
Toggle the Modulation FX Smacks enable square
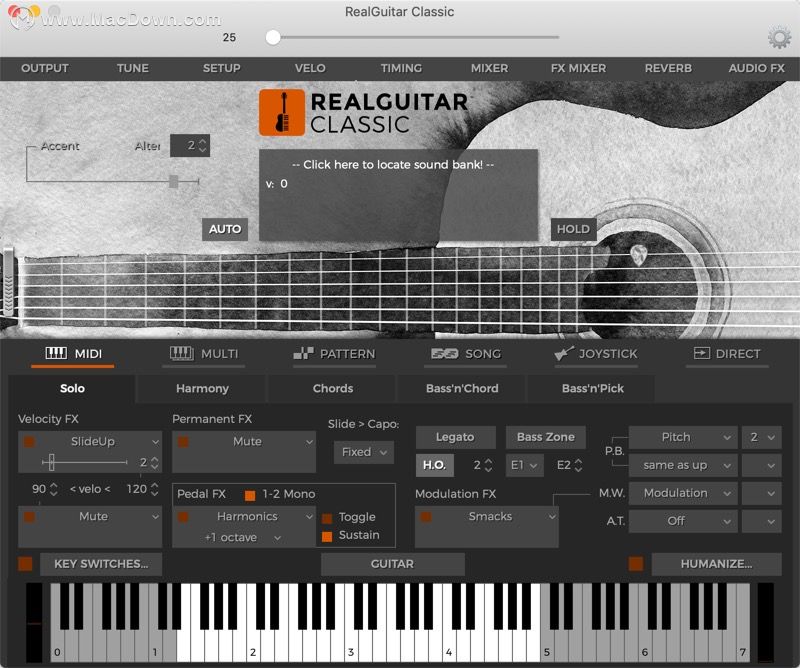426,517
